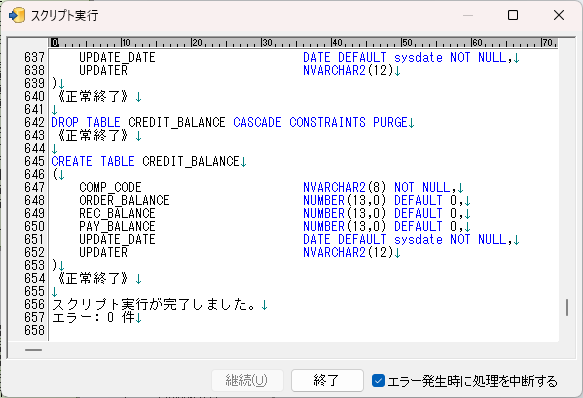Screen dimensions: 583x398
Task: Click the スクリプト実行 window icon
Action: 16,16
